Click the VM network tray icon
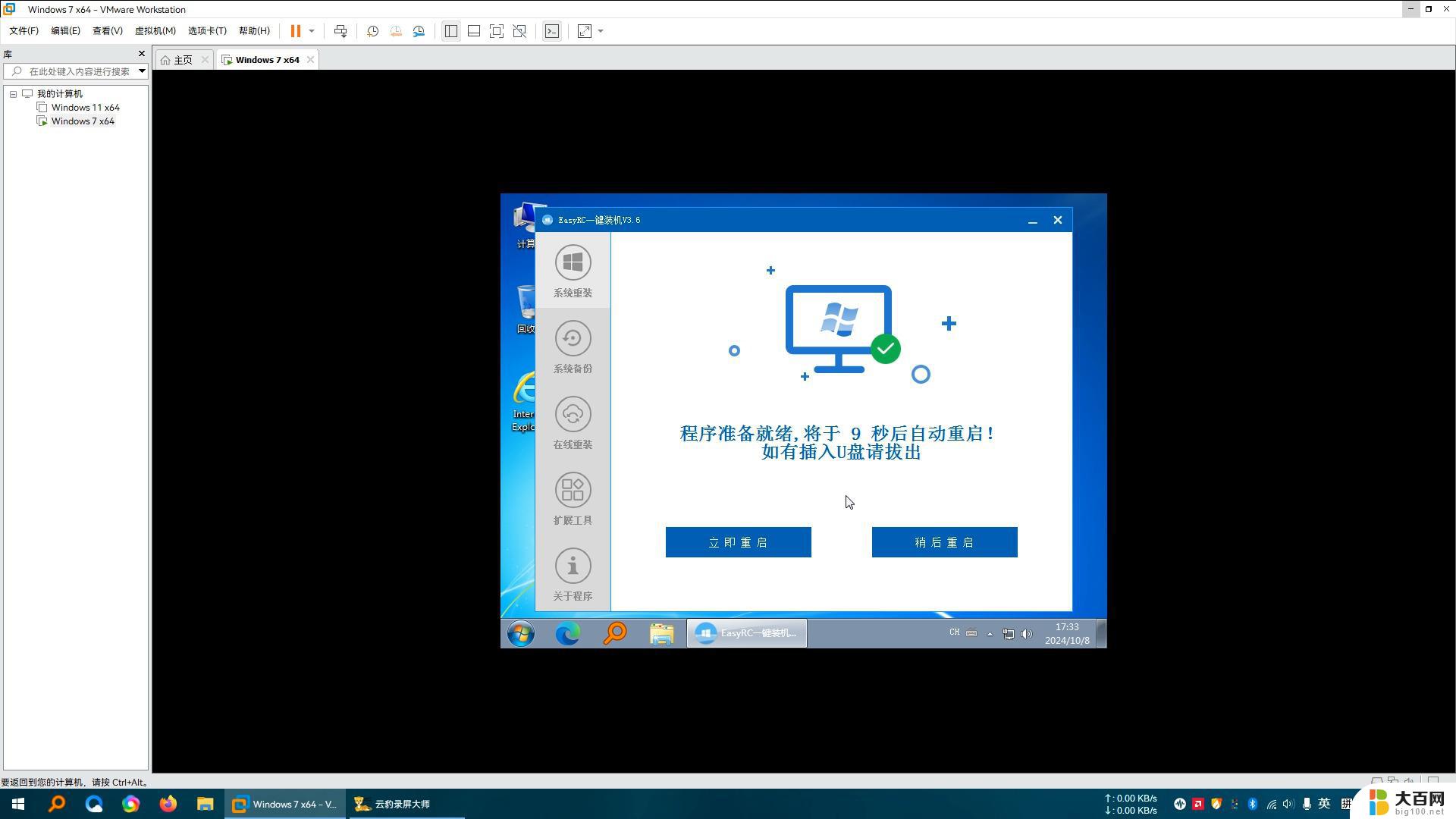Screen dimensions: 1456x819 [x=1008, y=634]
